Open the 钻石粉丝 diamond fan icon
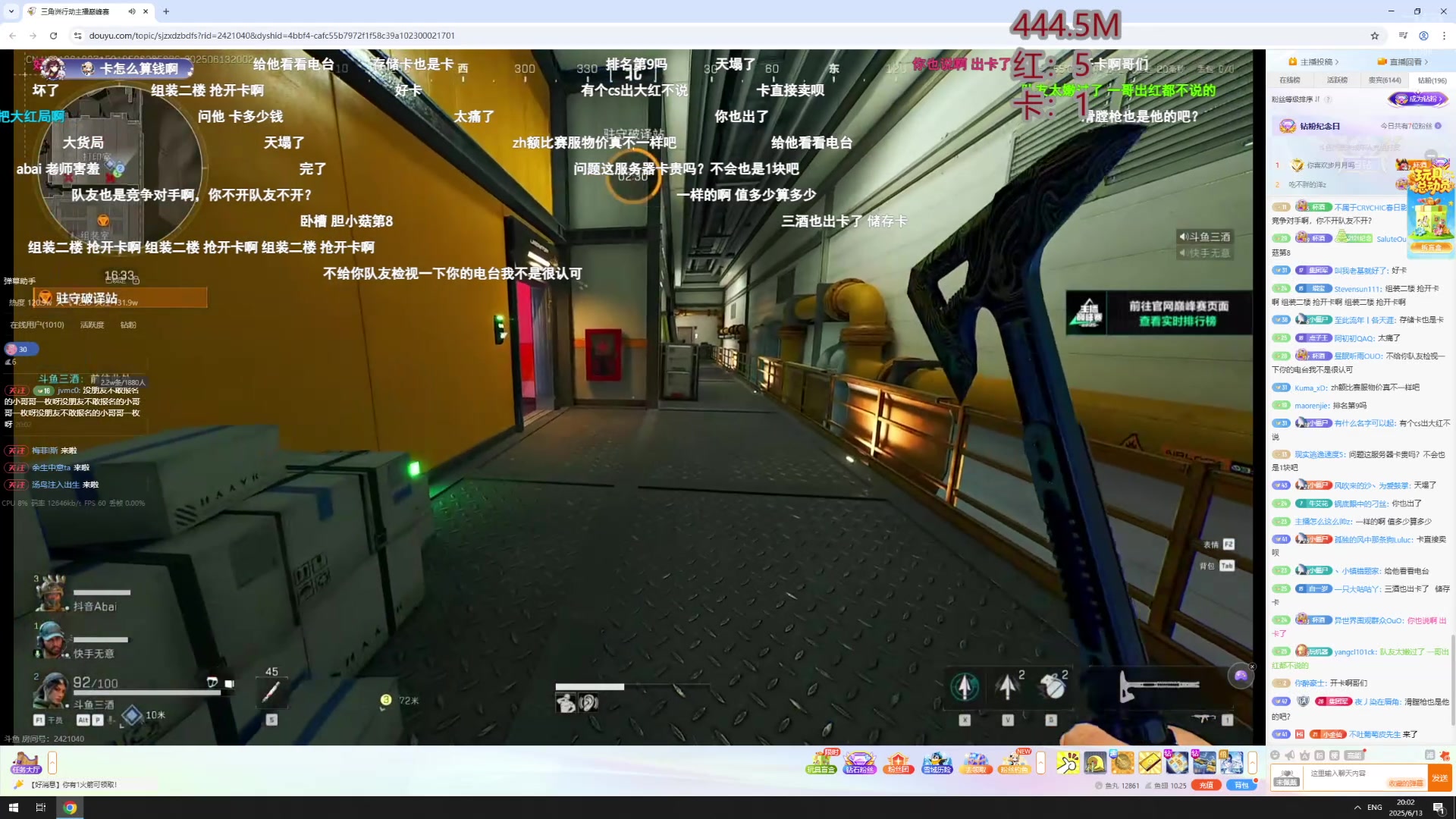The image size is (1456, 819). (x=859, y=761)
